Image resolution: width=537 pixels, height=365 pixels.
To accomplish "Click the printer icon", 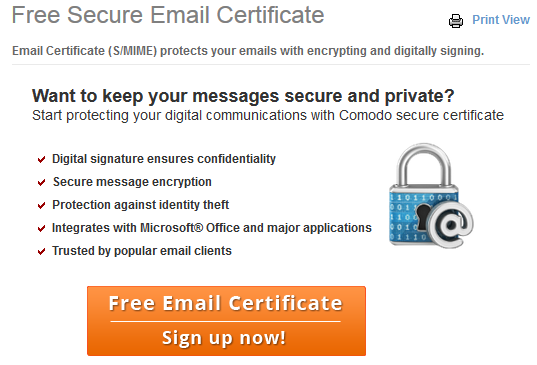I will pos(456,21).
